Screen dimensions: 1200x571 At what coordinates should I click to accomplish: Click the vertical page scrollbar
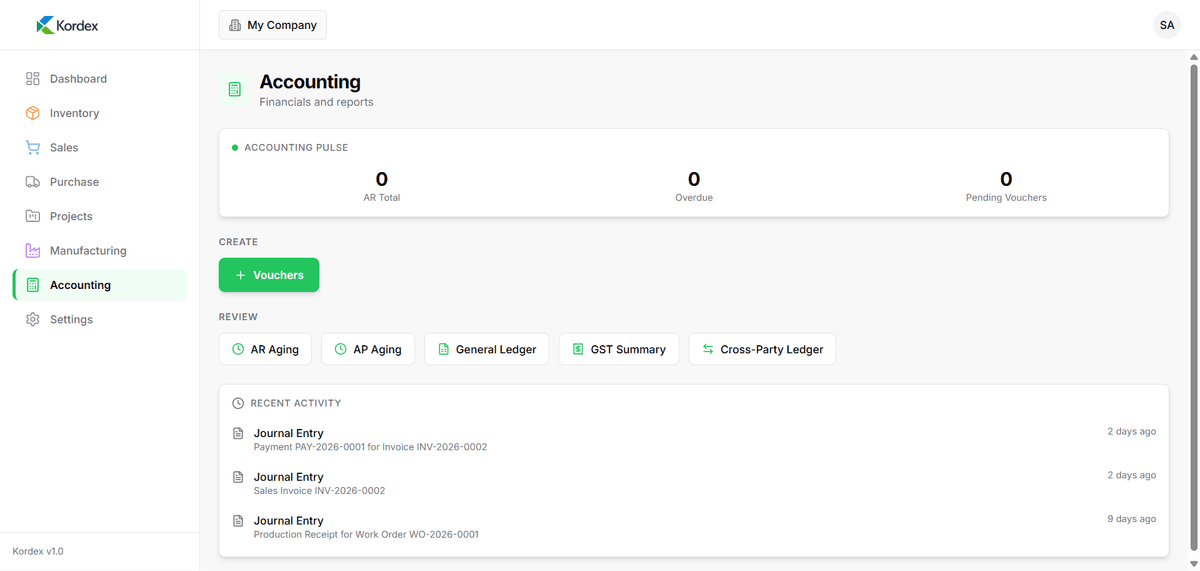click(1193, 300)
